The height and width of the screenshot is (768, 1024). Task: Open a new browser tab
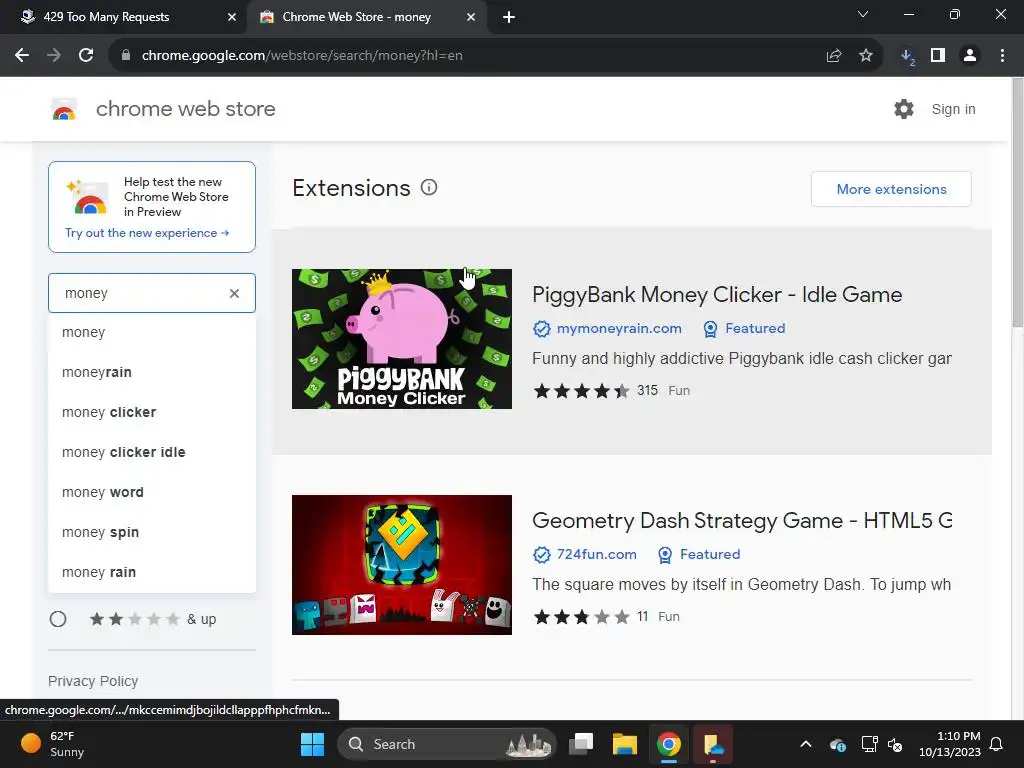click(509, 17)
